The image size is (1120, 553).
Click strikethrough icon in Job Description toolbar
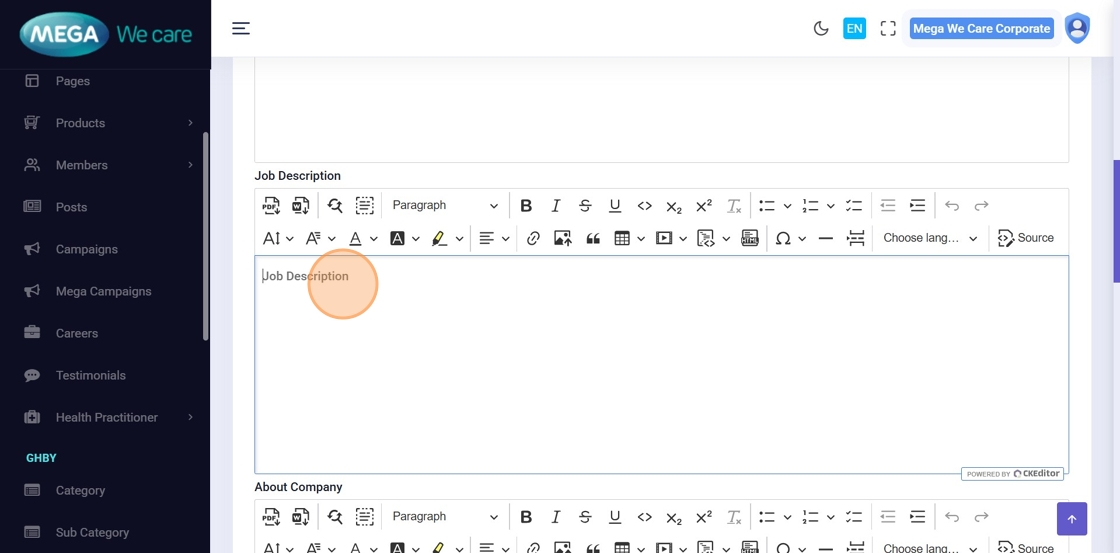[585, 206]
